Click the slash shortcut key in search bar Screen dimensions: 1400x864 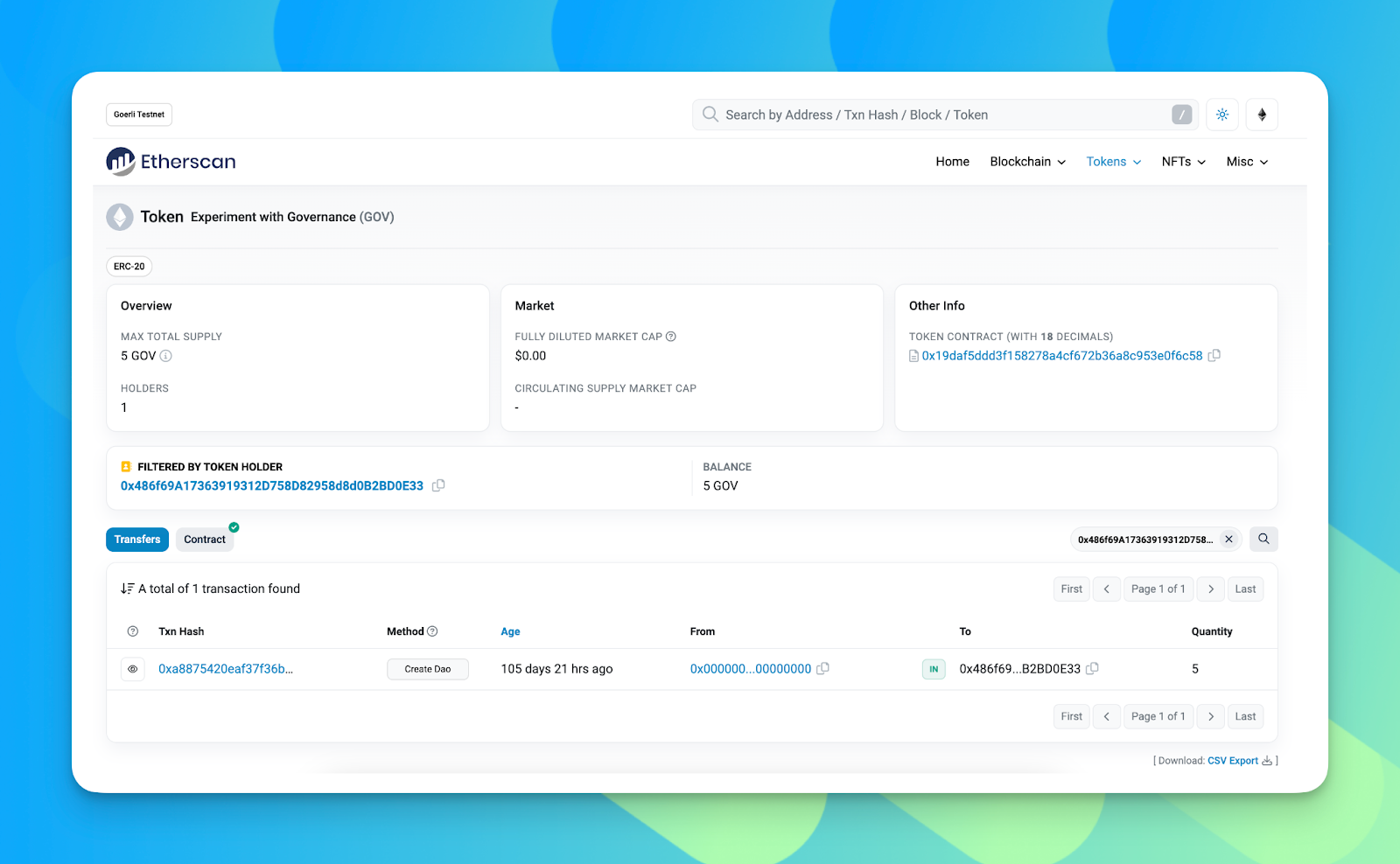1181,115
